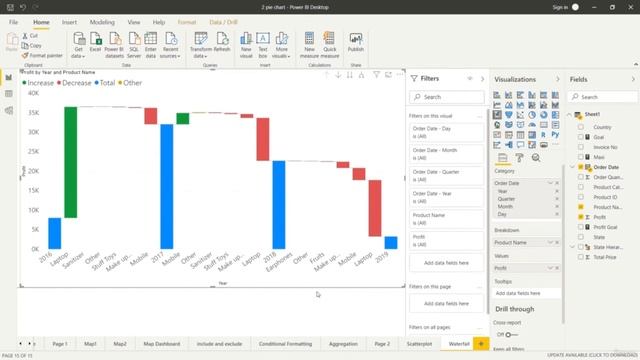Remove Day from Order Date hierarchy
Image resolution: width=640 pixels, height=360 pixels.
[x=557, y=214]
